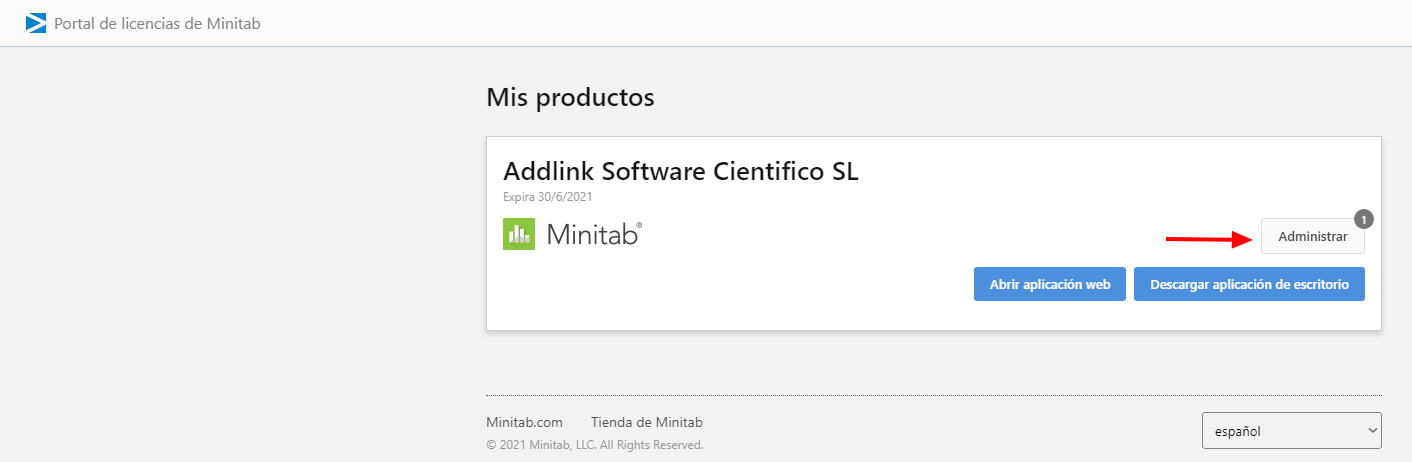Launch Abrir aplicación web
Viewport: 1412px width, 462px height.
click(1050, 284)
